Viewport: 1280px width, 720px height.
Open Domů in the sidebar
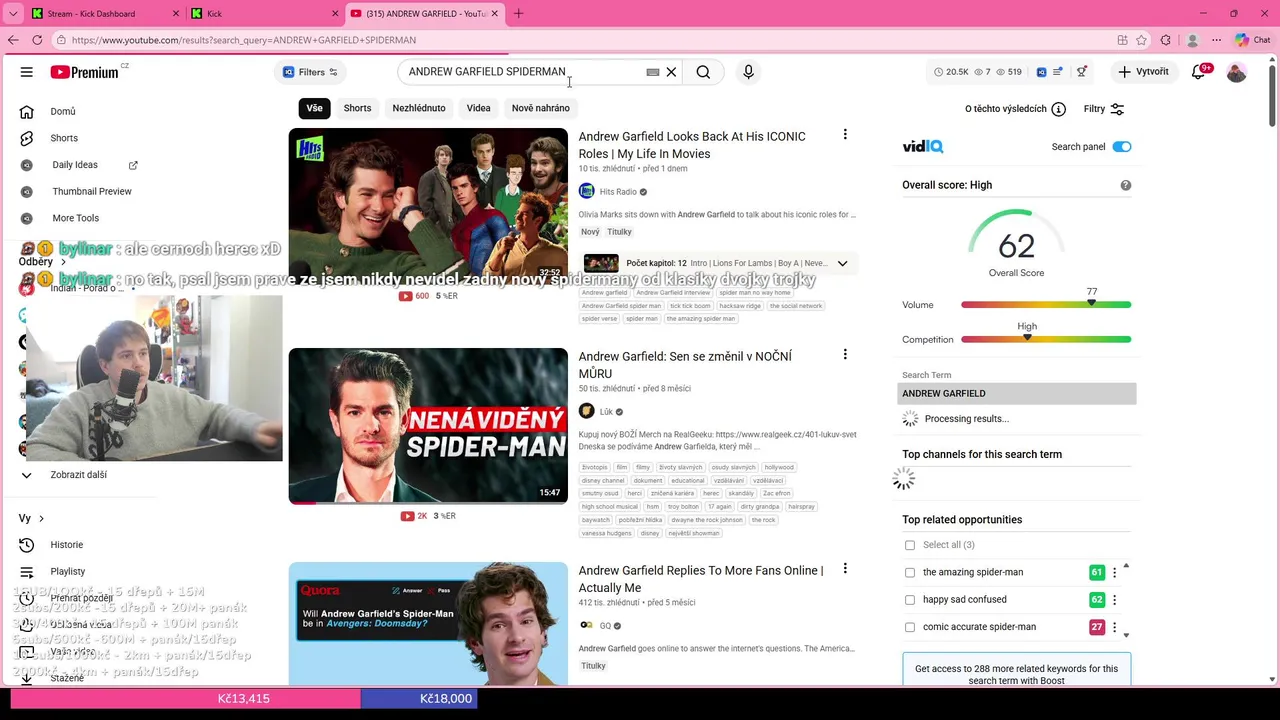point(63,111)
